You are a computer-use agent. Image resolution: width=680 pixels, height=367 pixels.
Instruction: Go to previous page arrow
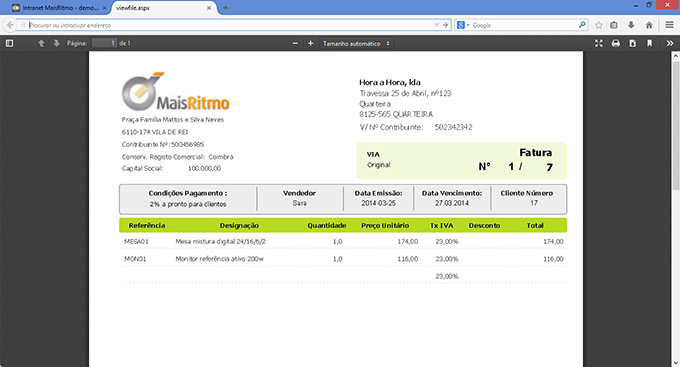coord(41,43)
